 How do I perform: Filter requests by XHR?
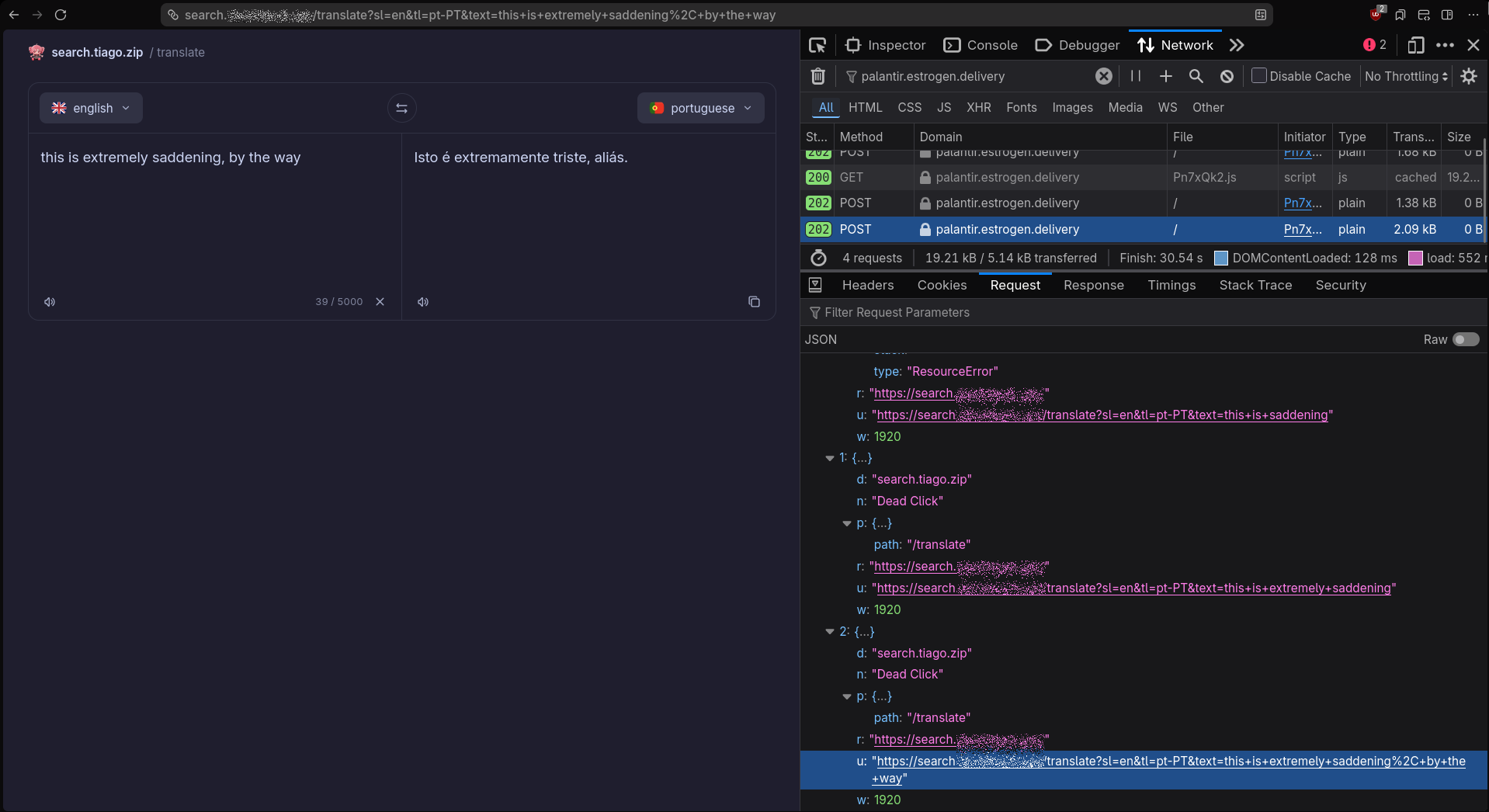[x=978, y=107]
